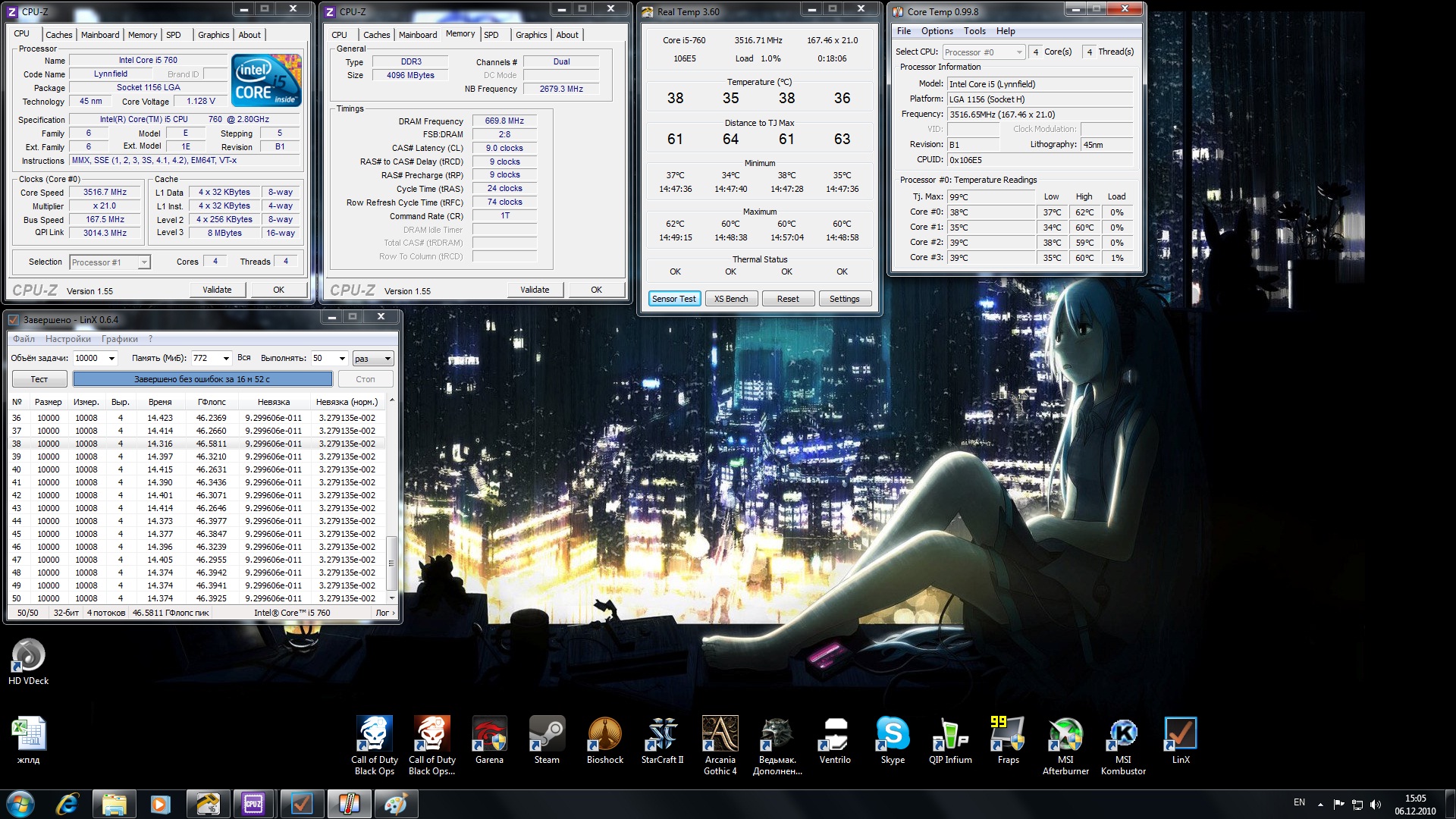Open Tools menu in Core Temp

tap(974, 31)
